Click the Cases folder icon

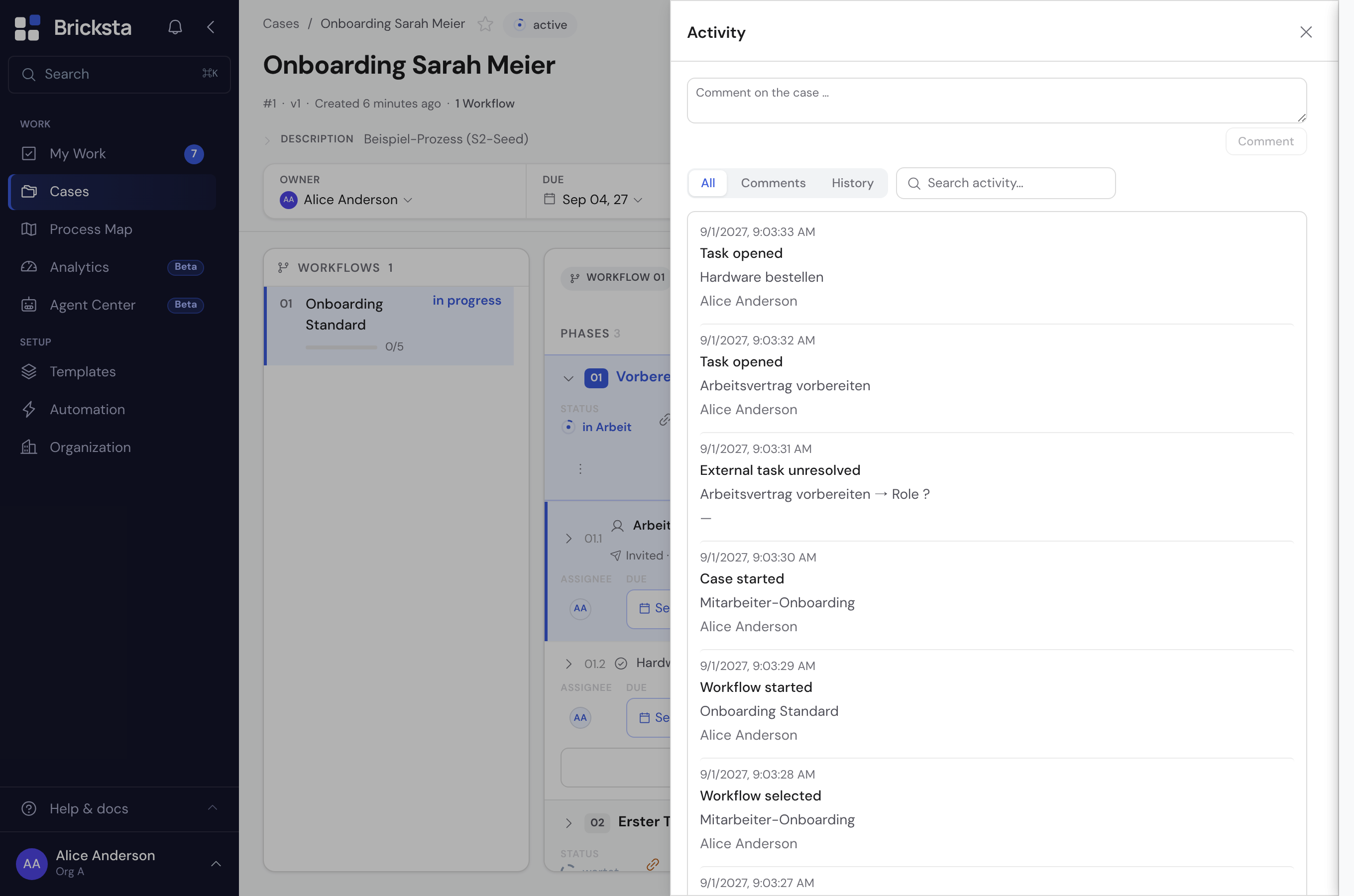pyautogui.click(x=28, y=192)
